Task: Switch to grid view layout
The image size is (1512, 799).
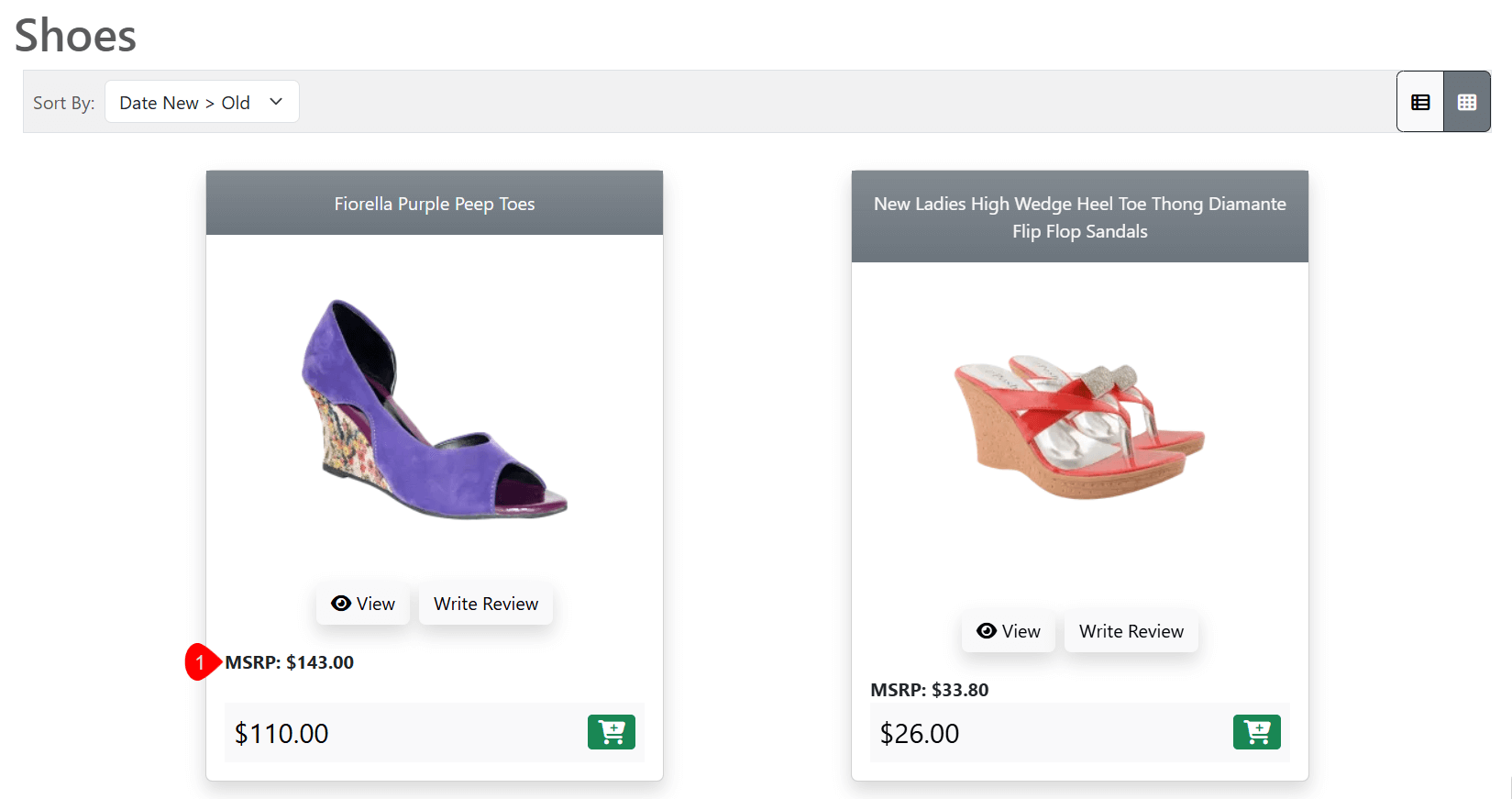Action: click(x=1466, y=102)
